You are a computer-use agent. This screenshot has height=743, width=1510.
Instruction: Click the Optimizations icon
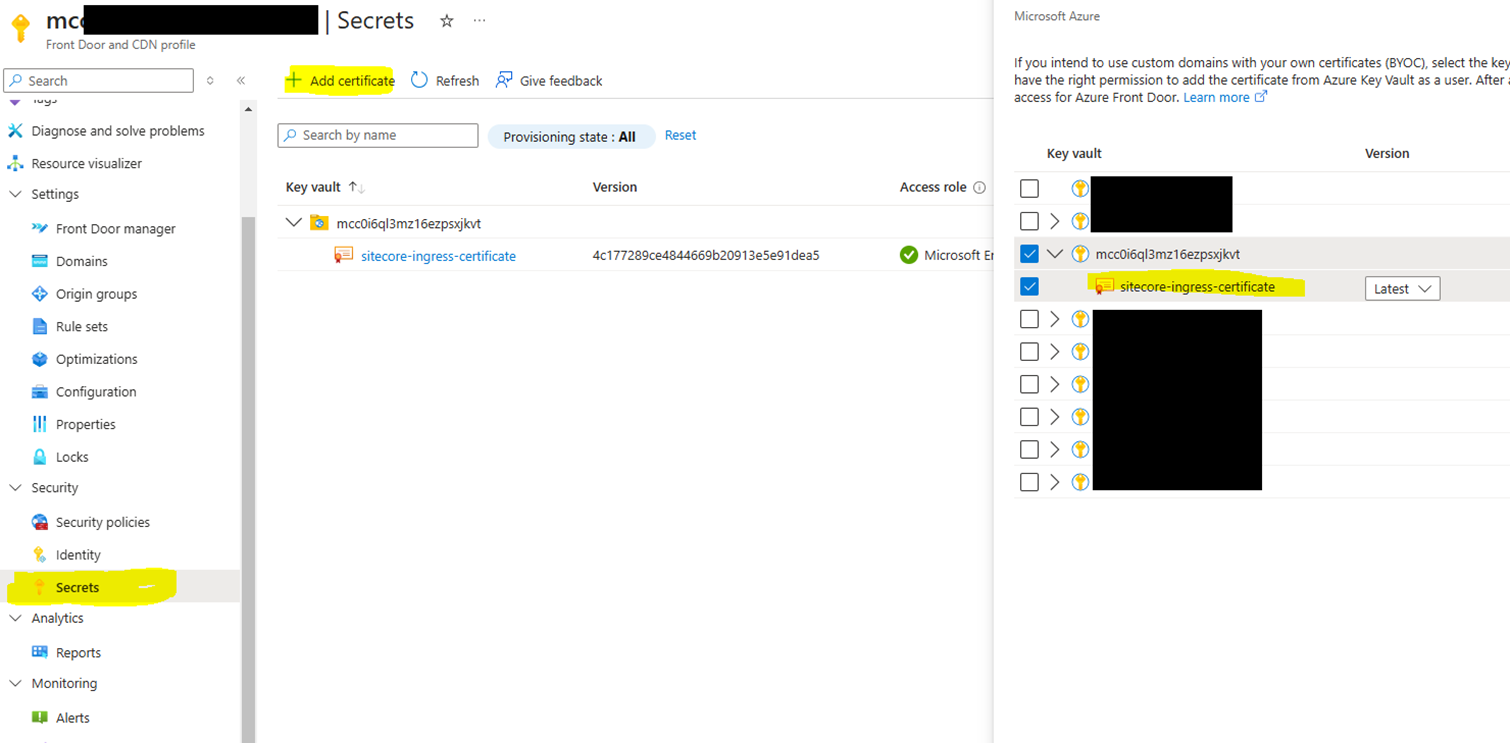coord(40,359)
